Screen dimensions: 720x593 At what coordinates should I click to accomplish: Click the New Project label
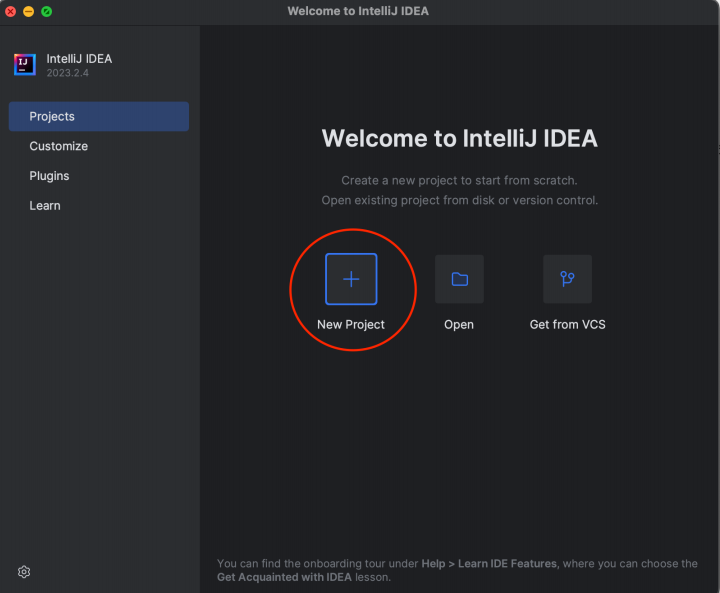[x=351, y=324]
